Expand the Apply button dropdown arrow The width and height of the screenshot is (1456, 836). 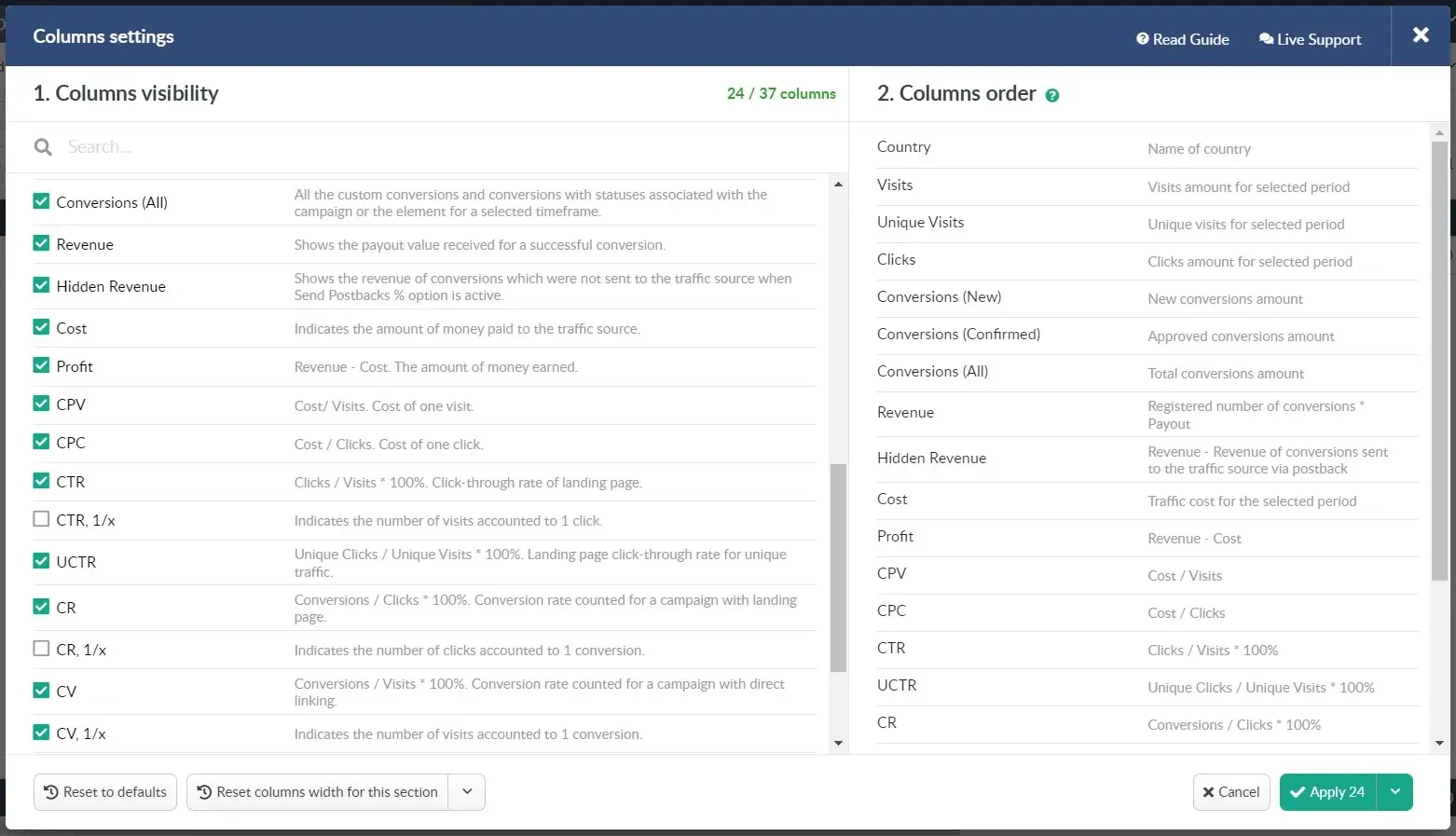tap(1394, 792)
